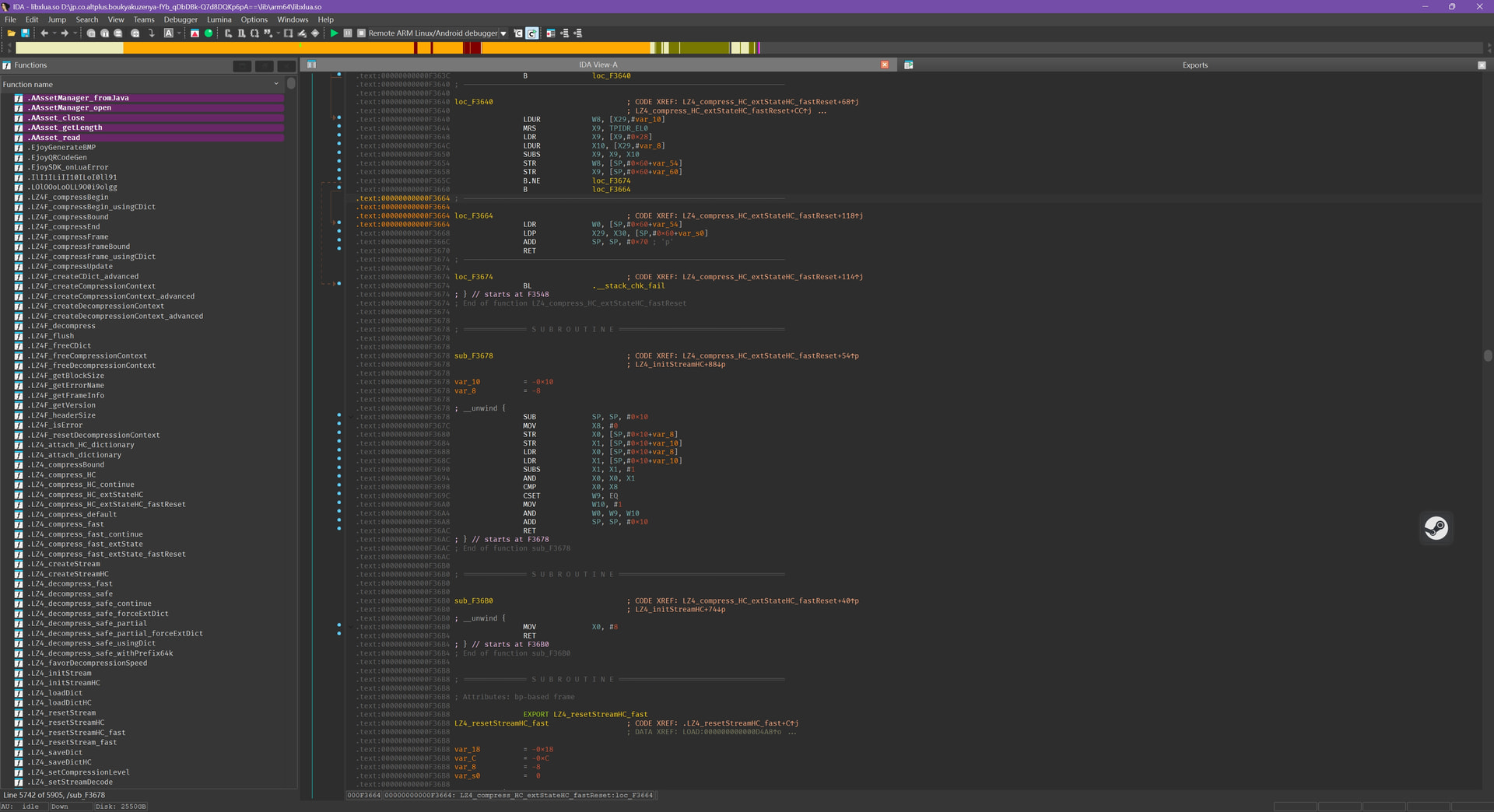Click the Function name column sort chevron

click(x=276, y=84)
